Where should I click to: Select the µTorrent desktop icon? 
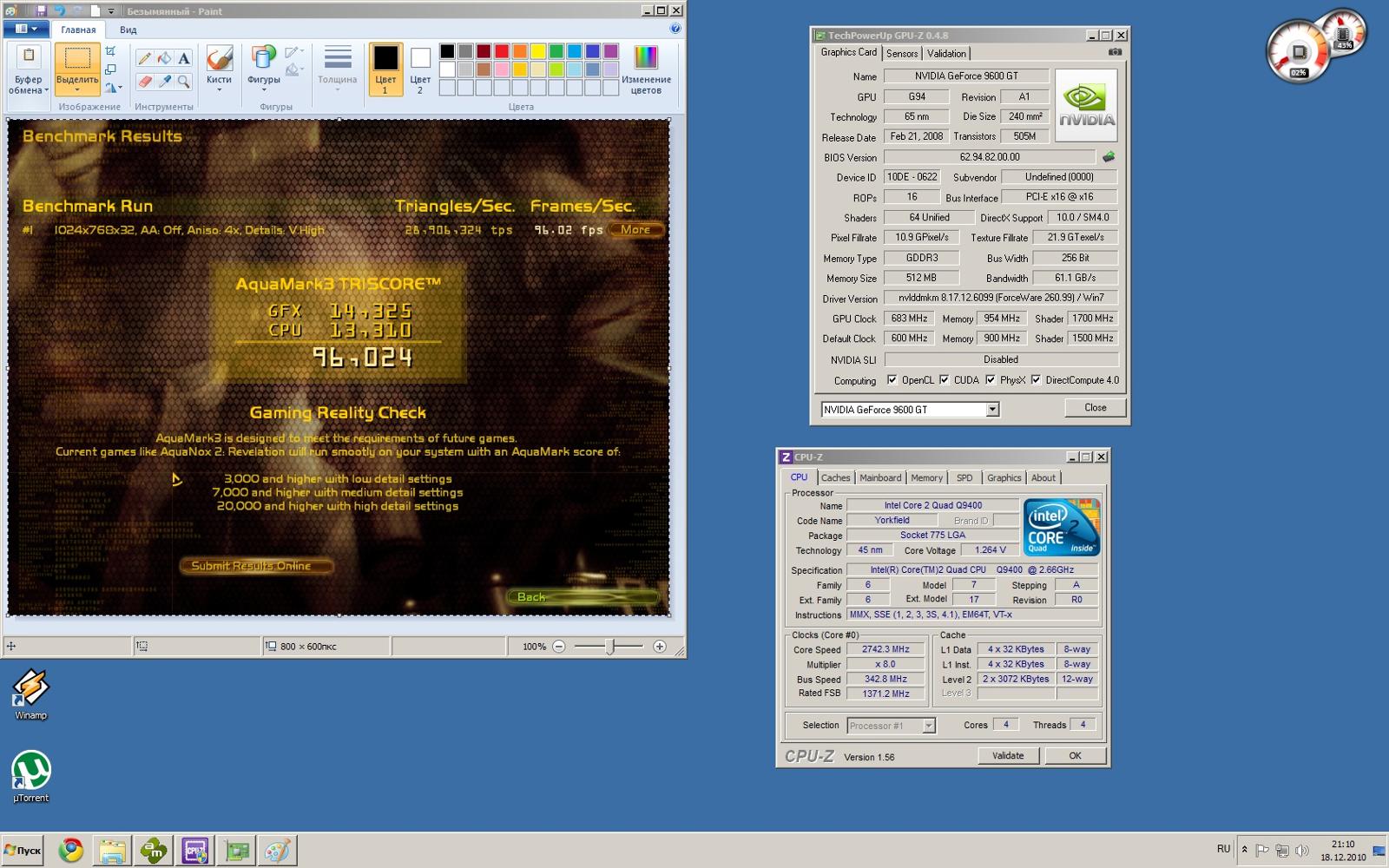(30, 776)
